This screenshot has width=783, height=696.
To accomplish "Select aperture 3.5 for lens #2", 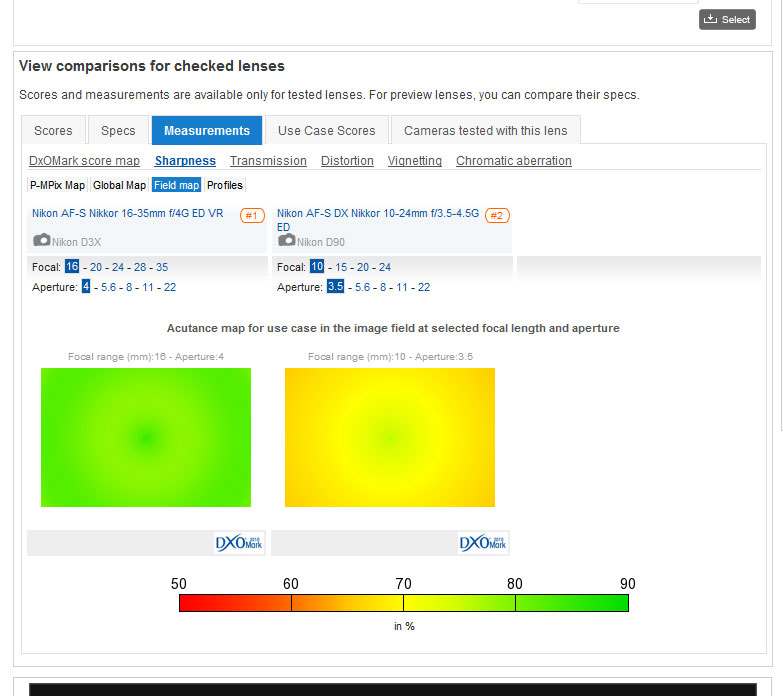I will click(x=336, y=287).
